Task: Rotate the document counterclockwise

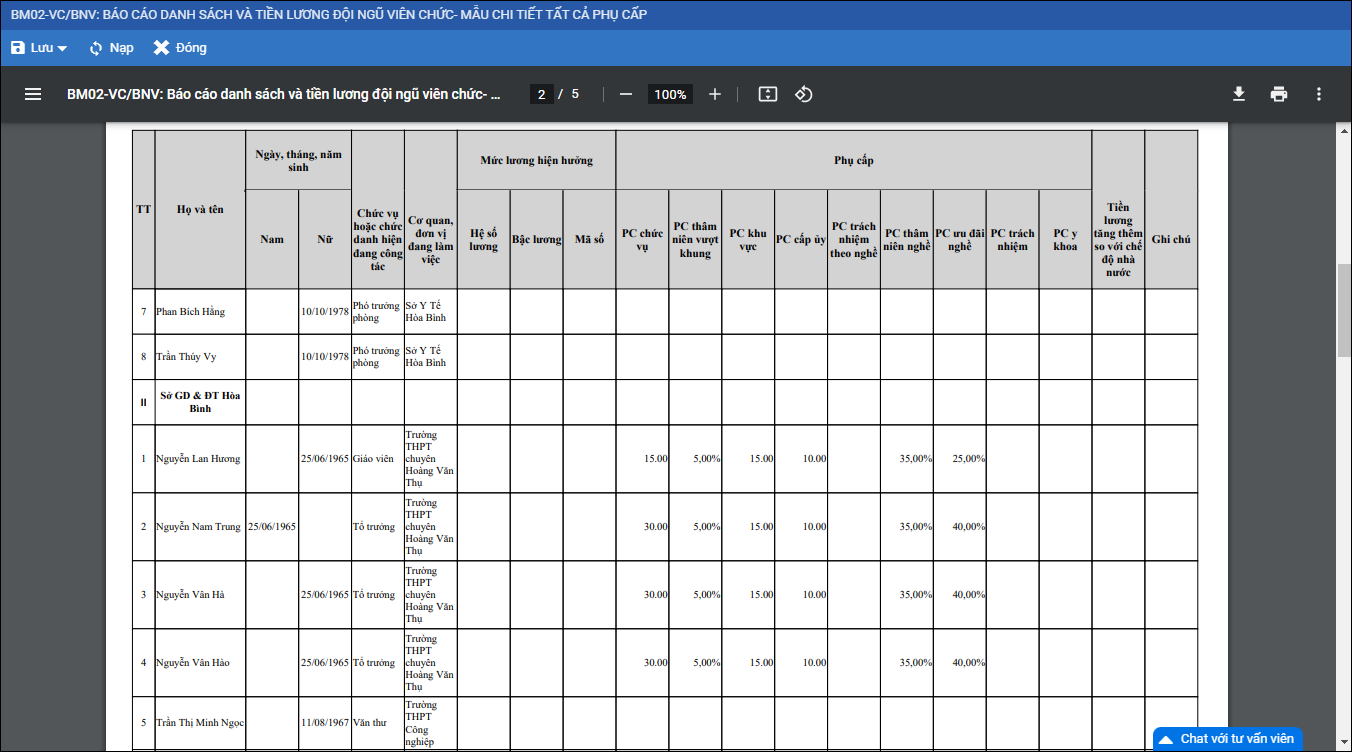Action: pos(803,94)
